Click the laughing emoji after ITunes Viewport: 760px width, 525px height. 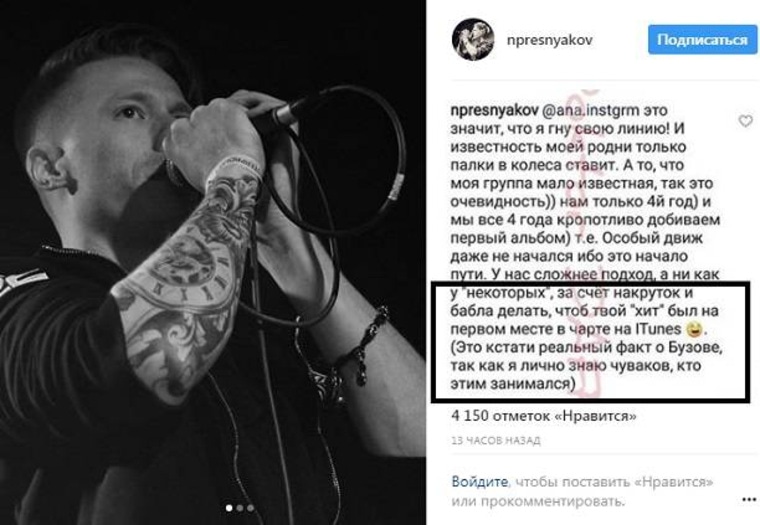click(694, 330)
